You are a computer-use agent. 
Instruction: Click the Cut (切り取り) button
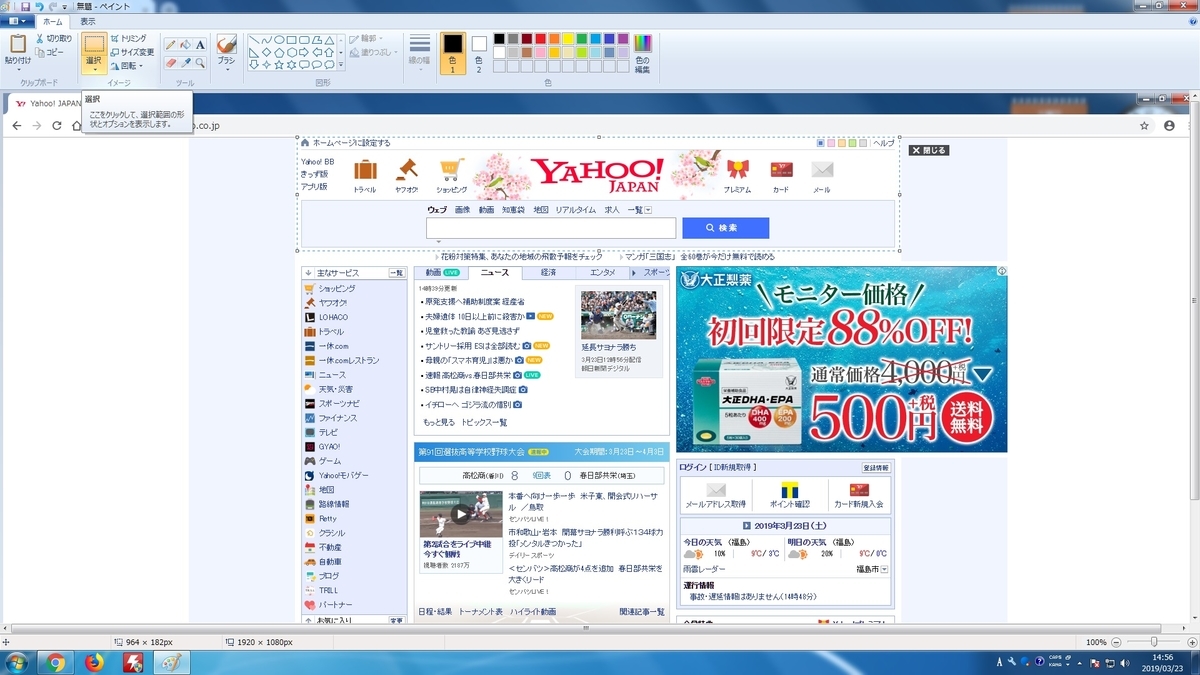(53, 38)
